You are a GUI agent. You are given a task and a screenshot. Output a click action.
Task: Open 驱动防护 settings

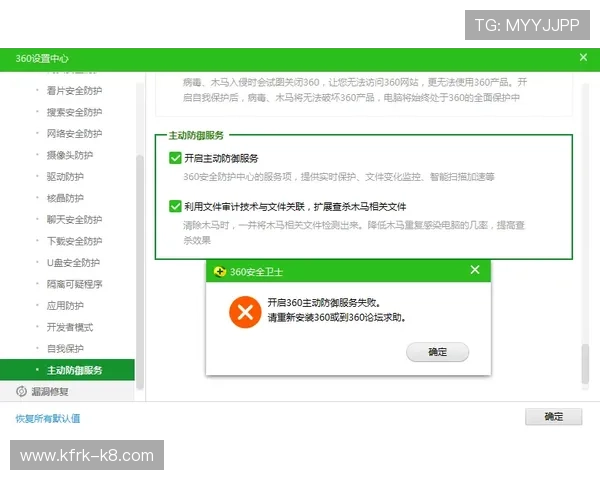[65, 176]
